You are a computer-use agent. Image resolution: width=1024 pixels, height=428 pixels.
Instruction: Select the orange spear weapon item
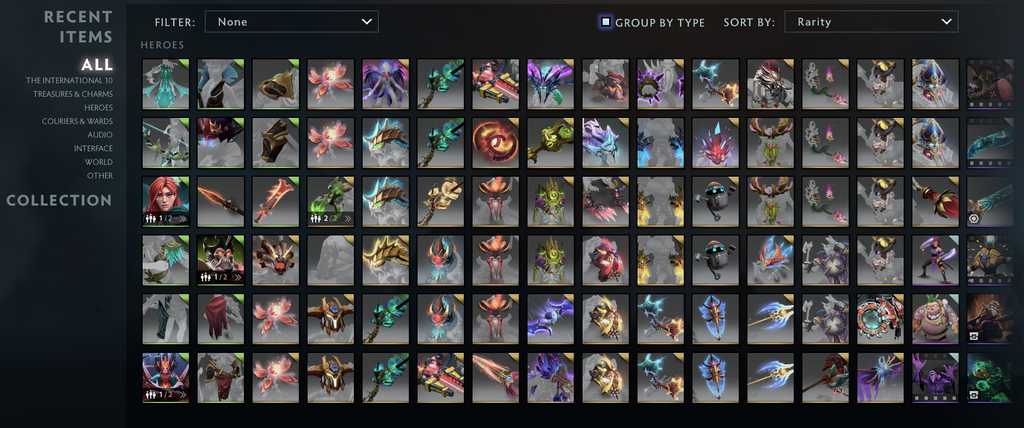pos(221,201)
